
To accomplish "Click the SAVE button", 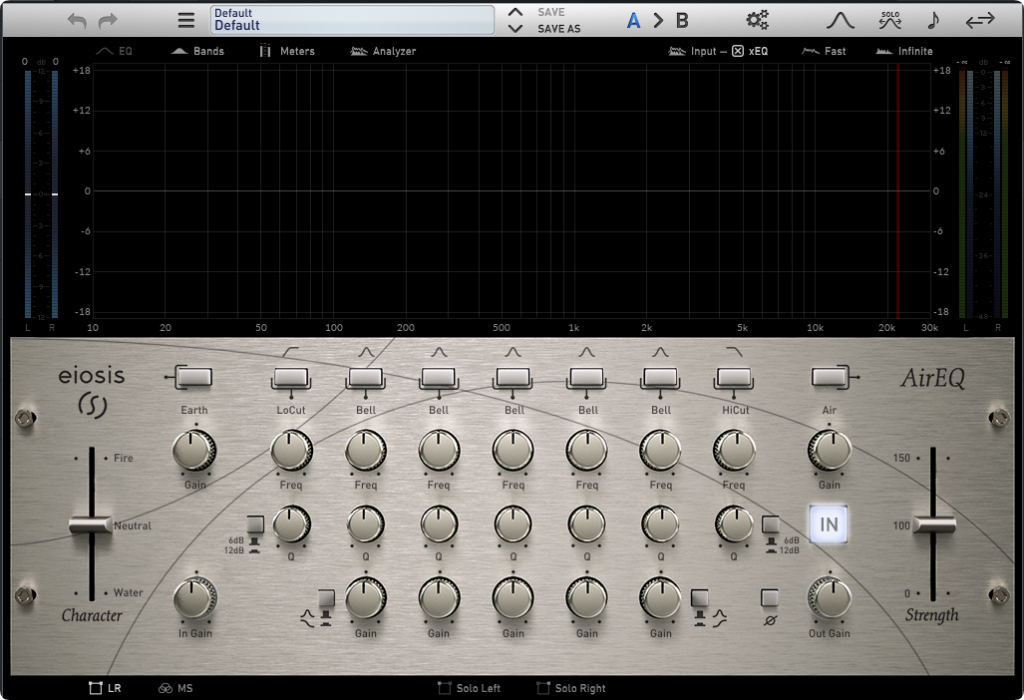I will (x=551, y=12).
